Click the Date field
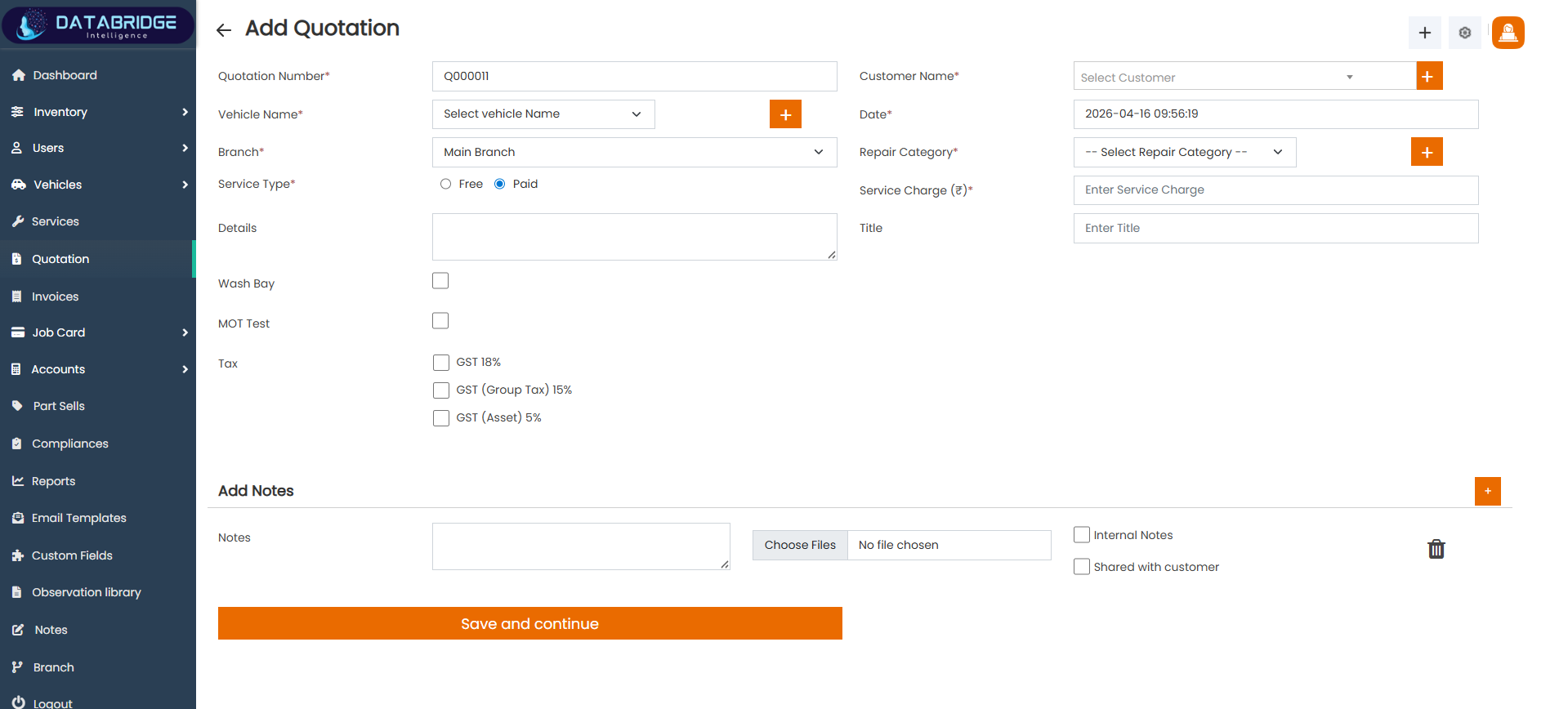The image size is (1568, 709). [x=1275, y=114]
